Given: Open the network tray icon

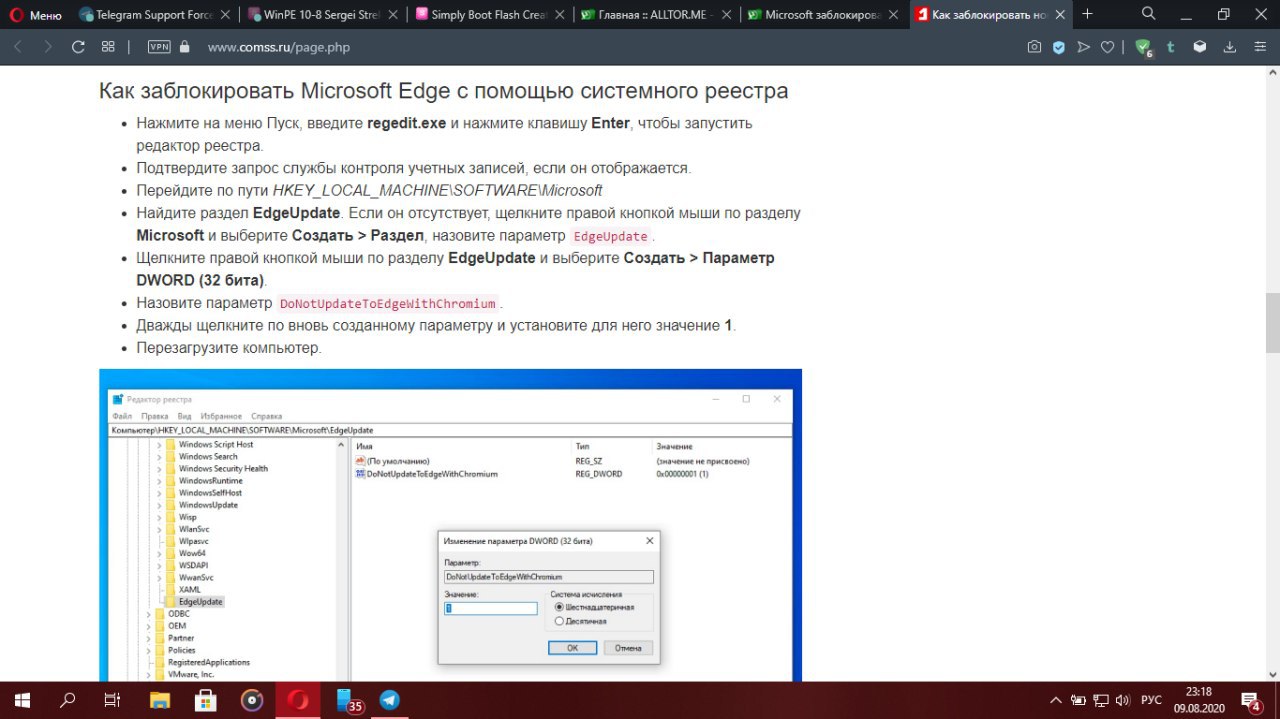Looking at the screenshot, I should pos(1101,700).
